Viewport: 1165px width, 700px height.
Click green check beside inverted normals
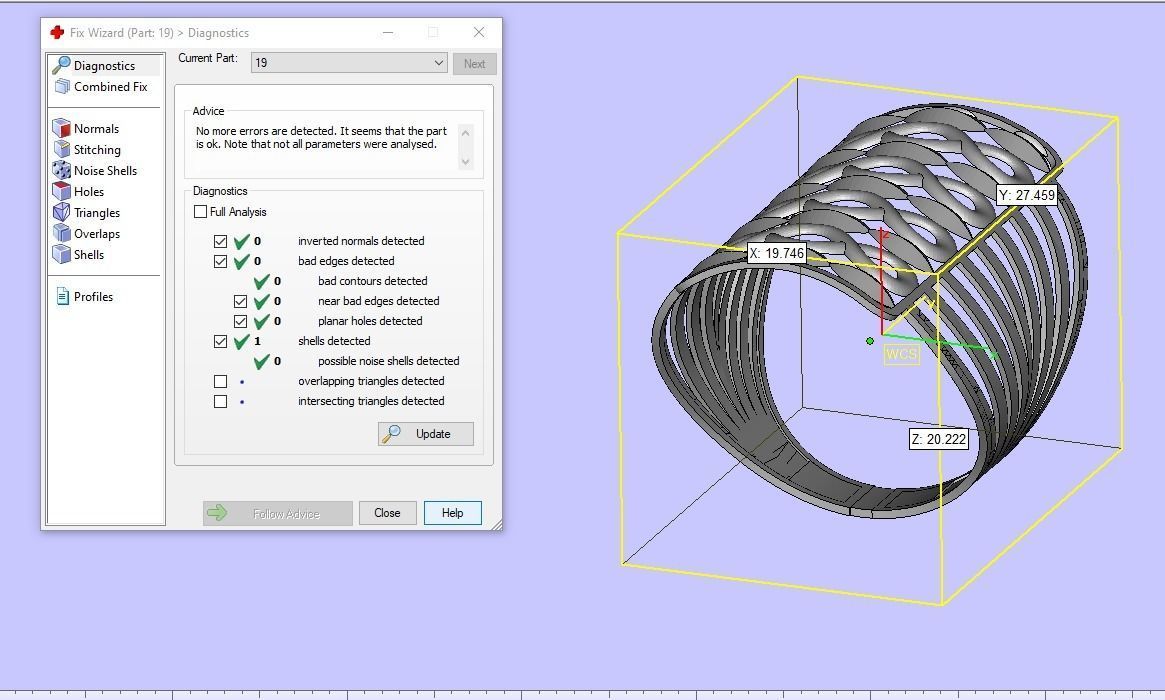[x=241, y=242]
